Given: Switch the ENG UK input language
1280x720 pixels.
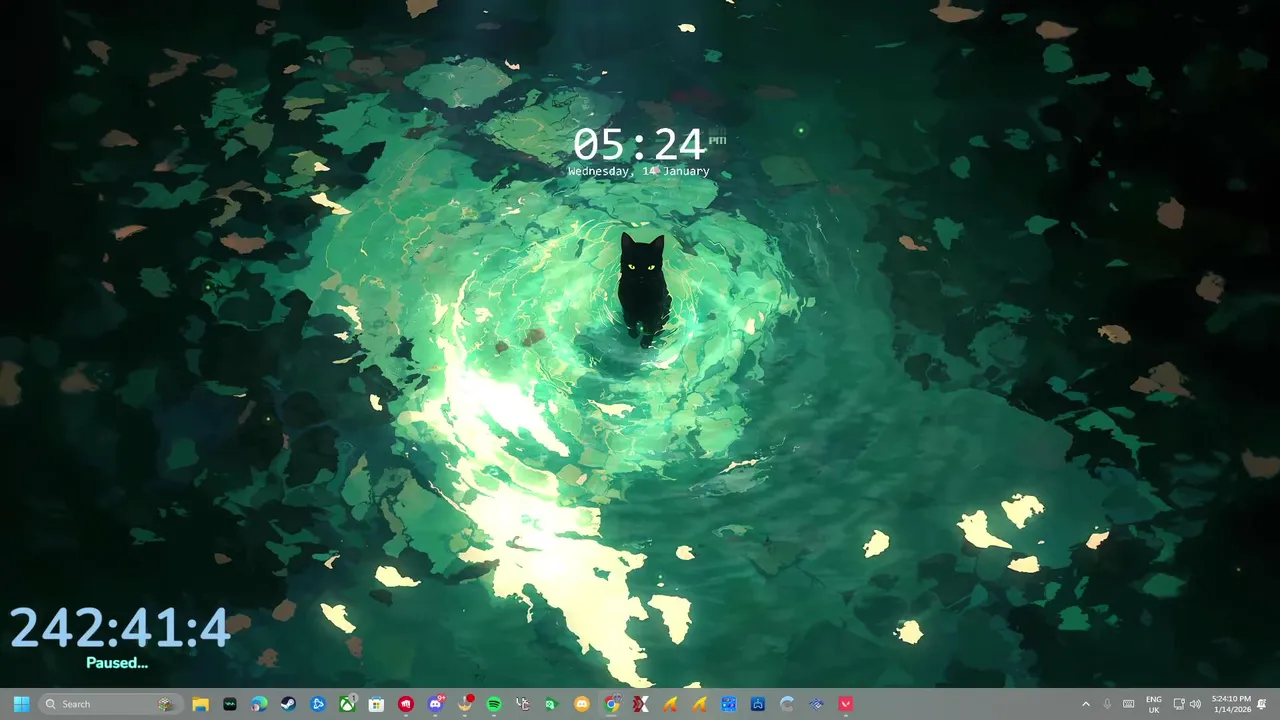Looking at the screenshot, I should pos(1154,704).
